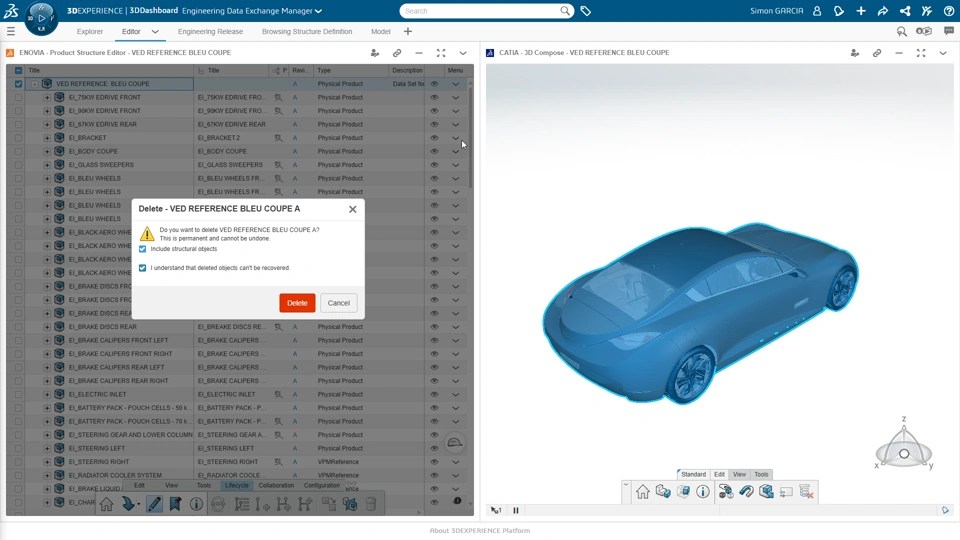Switch to the Model tab
This screenshot has height=540, width=960.
380,31
